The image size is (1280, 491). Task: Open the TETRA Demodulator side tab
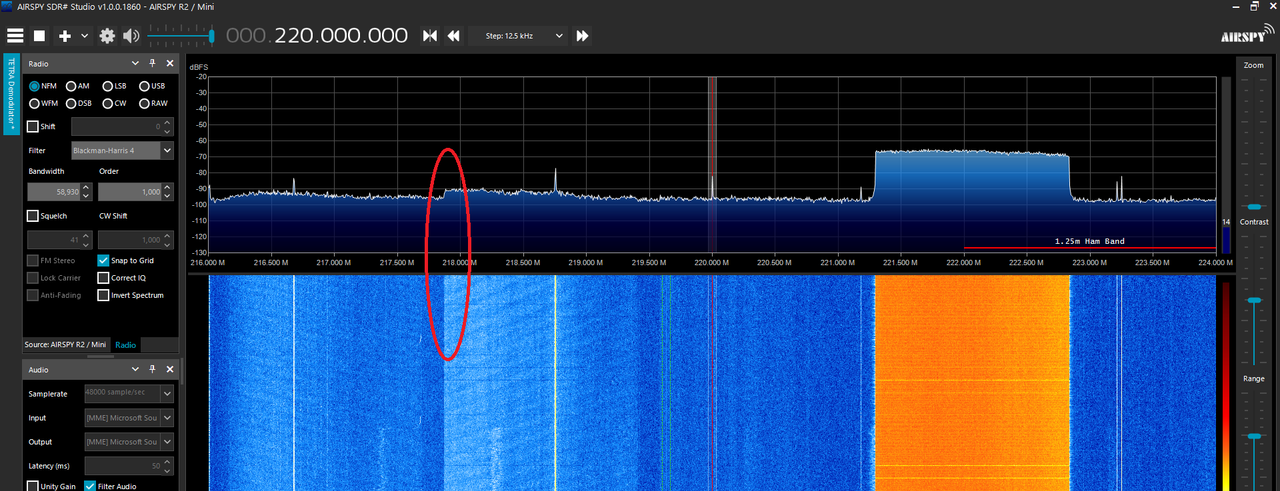tap(11, 95)
